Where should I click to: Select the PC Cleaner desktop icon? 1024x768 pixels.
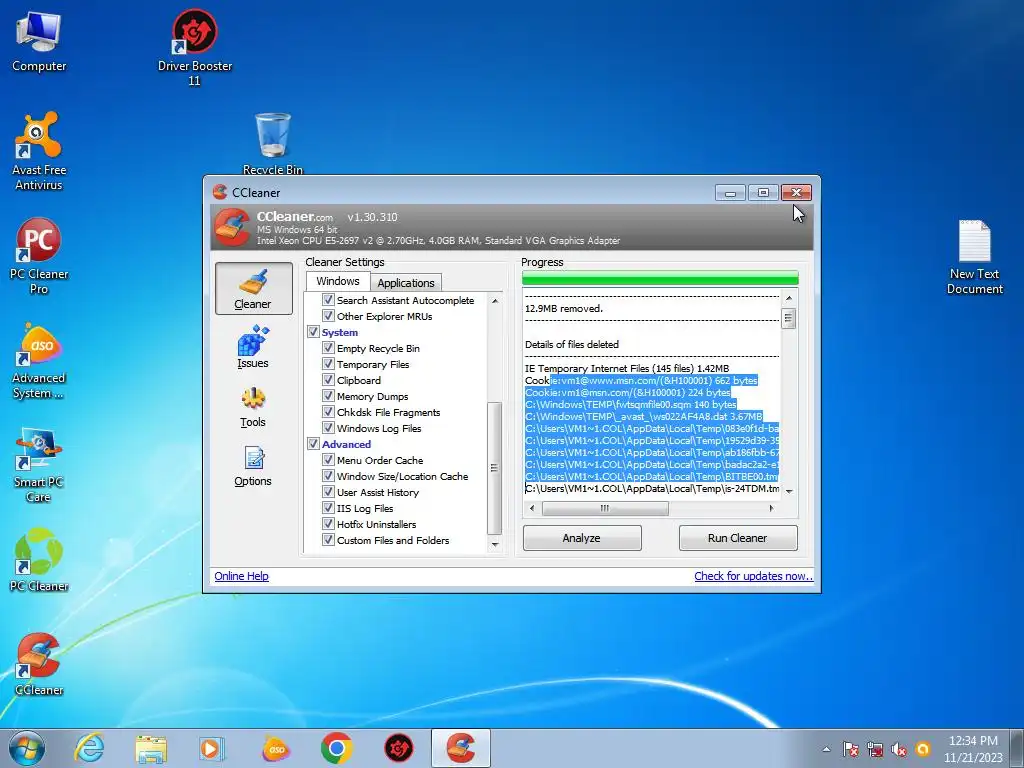pyautogui.click(x=39, y=560)
